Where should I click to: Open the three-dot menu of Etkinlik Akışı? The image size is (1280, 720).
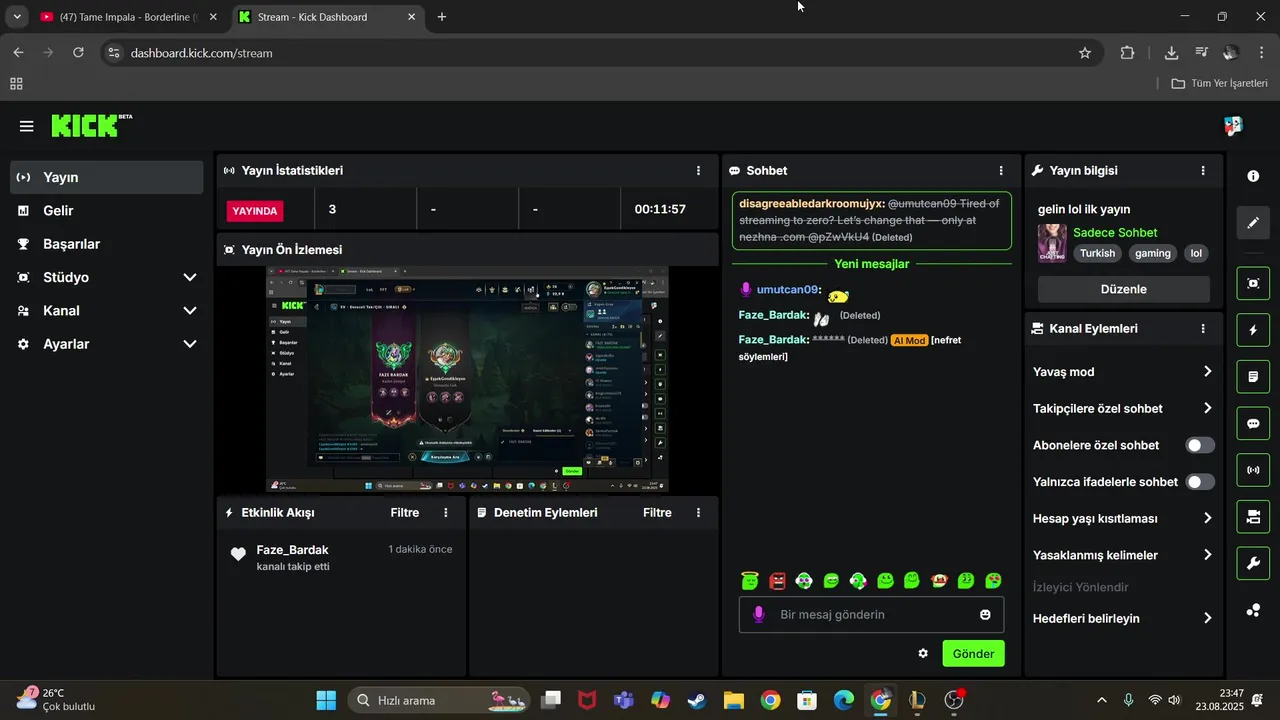coord(446,513)
